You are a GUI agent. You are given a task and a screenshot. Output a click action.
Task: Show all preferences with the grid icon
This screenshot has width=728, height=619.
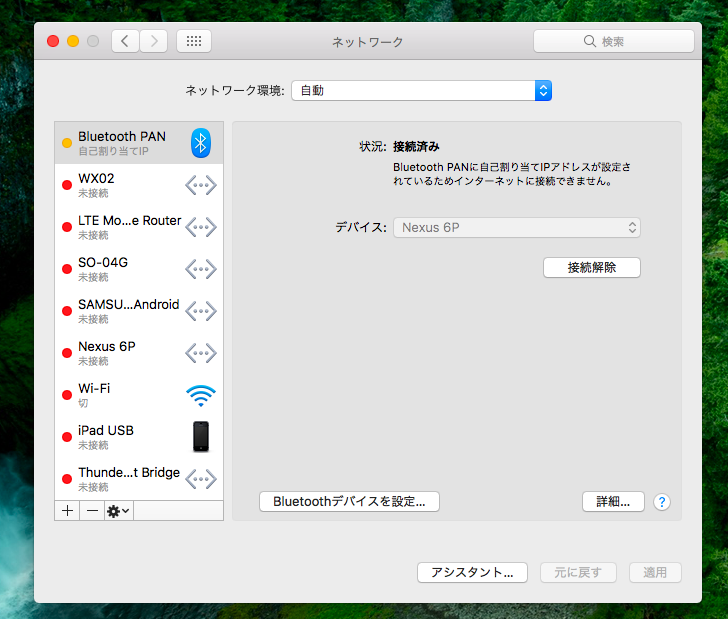194,41
